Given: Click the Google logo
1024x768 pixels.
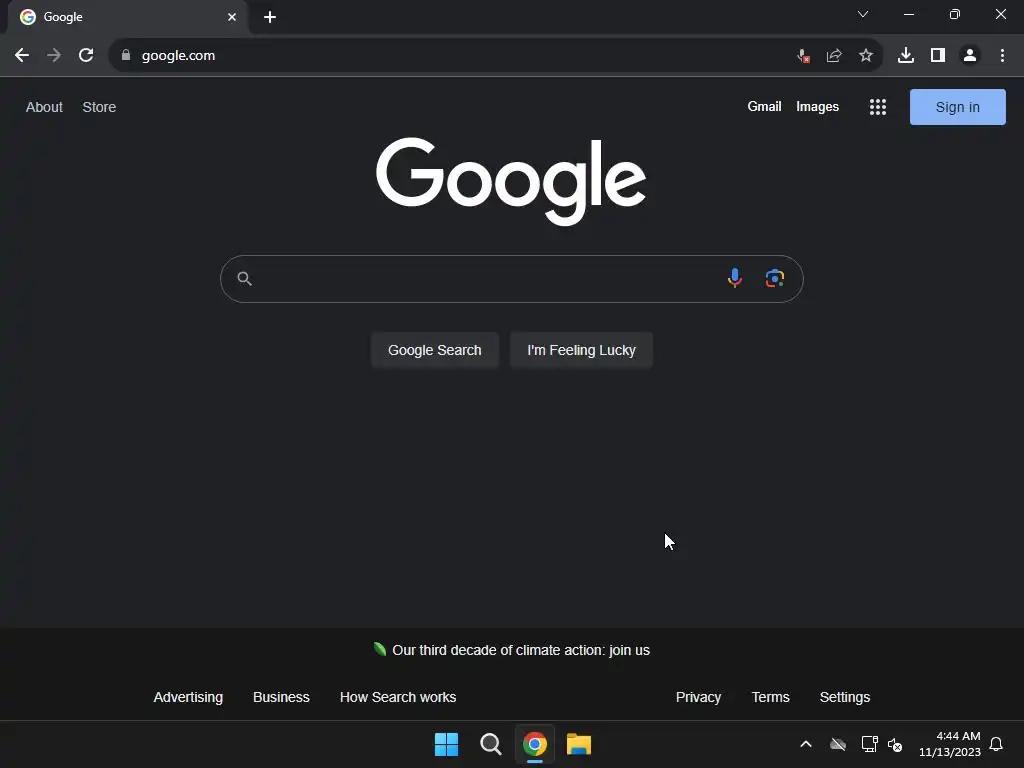Looking at the screenshot, I should (x=511, y=181).
